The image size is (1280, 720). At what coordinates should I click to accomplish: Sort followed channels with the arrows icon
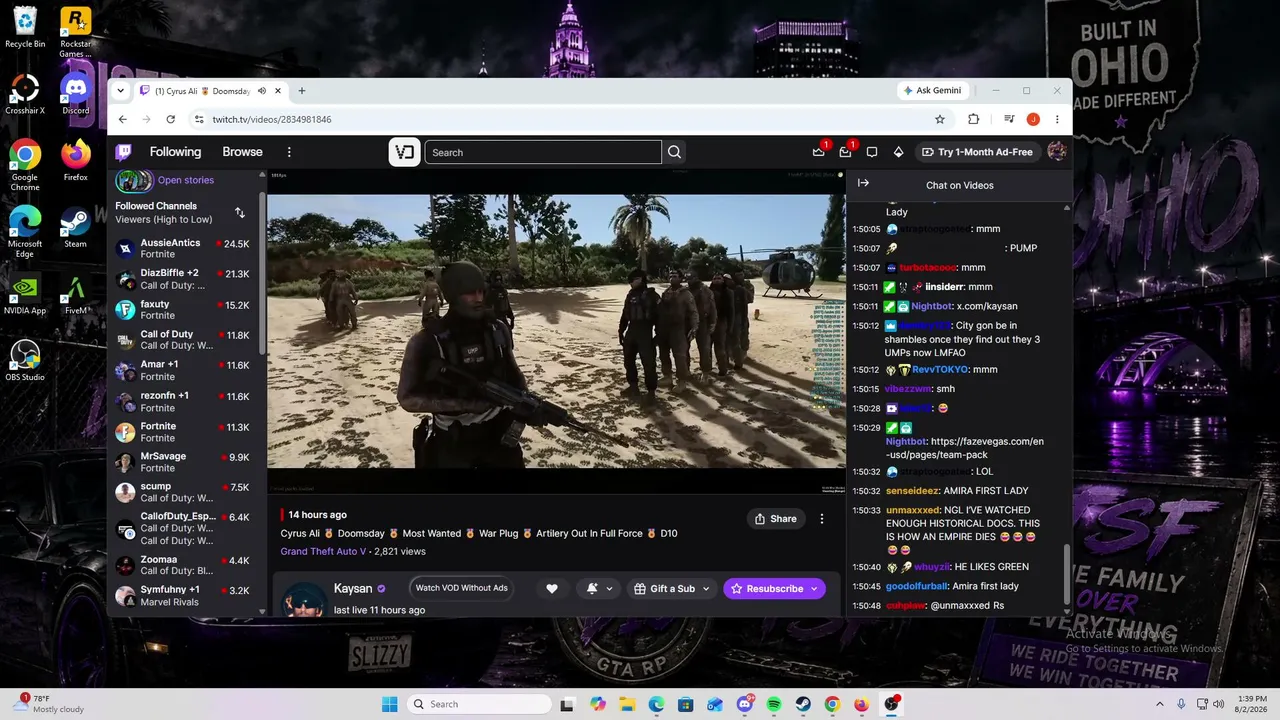(x=240, y=212)
